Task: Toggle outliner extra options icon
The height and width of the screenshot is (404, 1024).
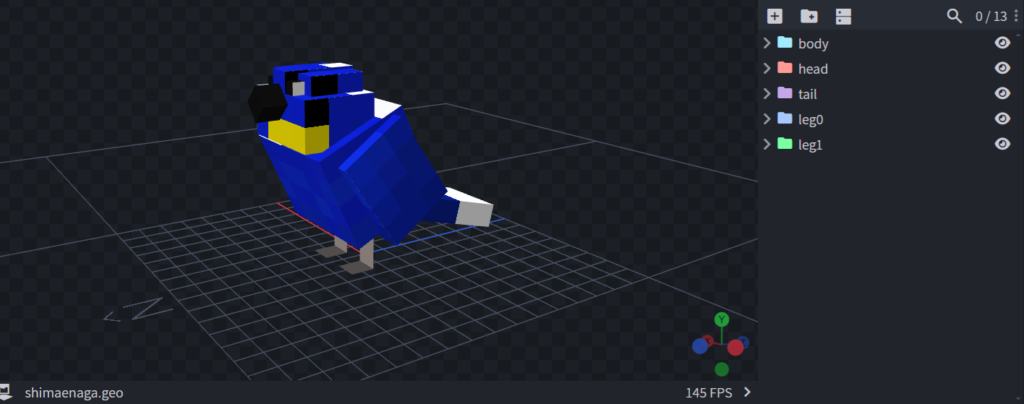Action: (844, 16)
